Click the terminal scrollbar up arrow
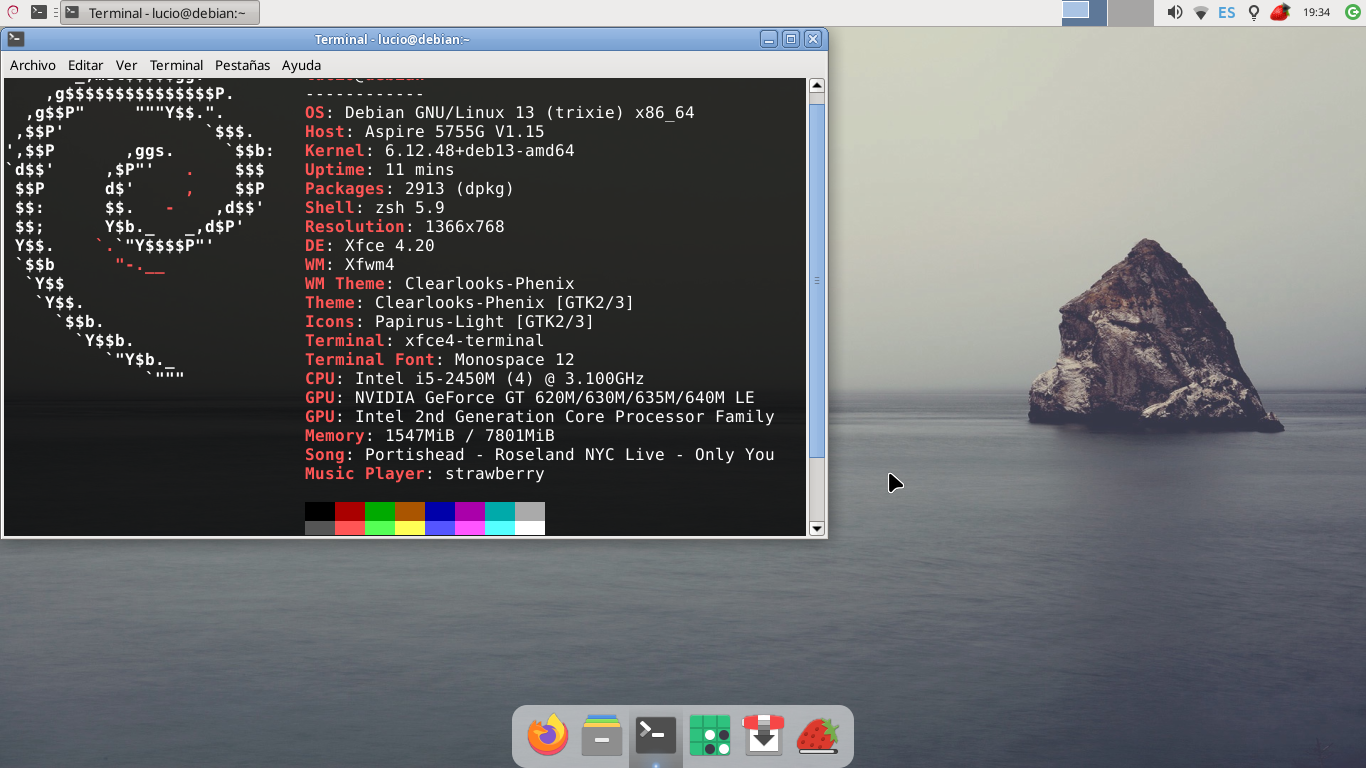This screenshot has height=768, width=1366. pos(816,86)
